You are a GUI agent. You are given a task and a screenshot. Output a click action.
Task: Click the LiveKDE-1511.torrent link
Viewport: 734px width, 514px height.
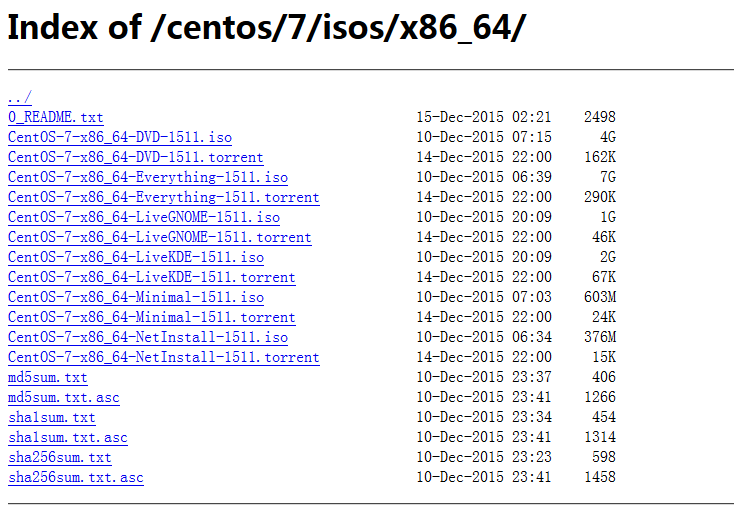coord(152,277)
